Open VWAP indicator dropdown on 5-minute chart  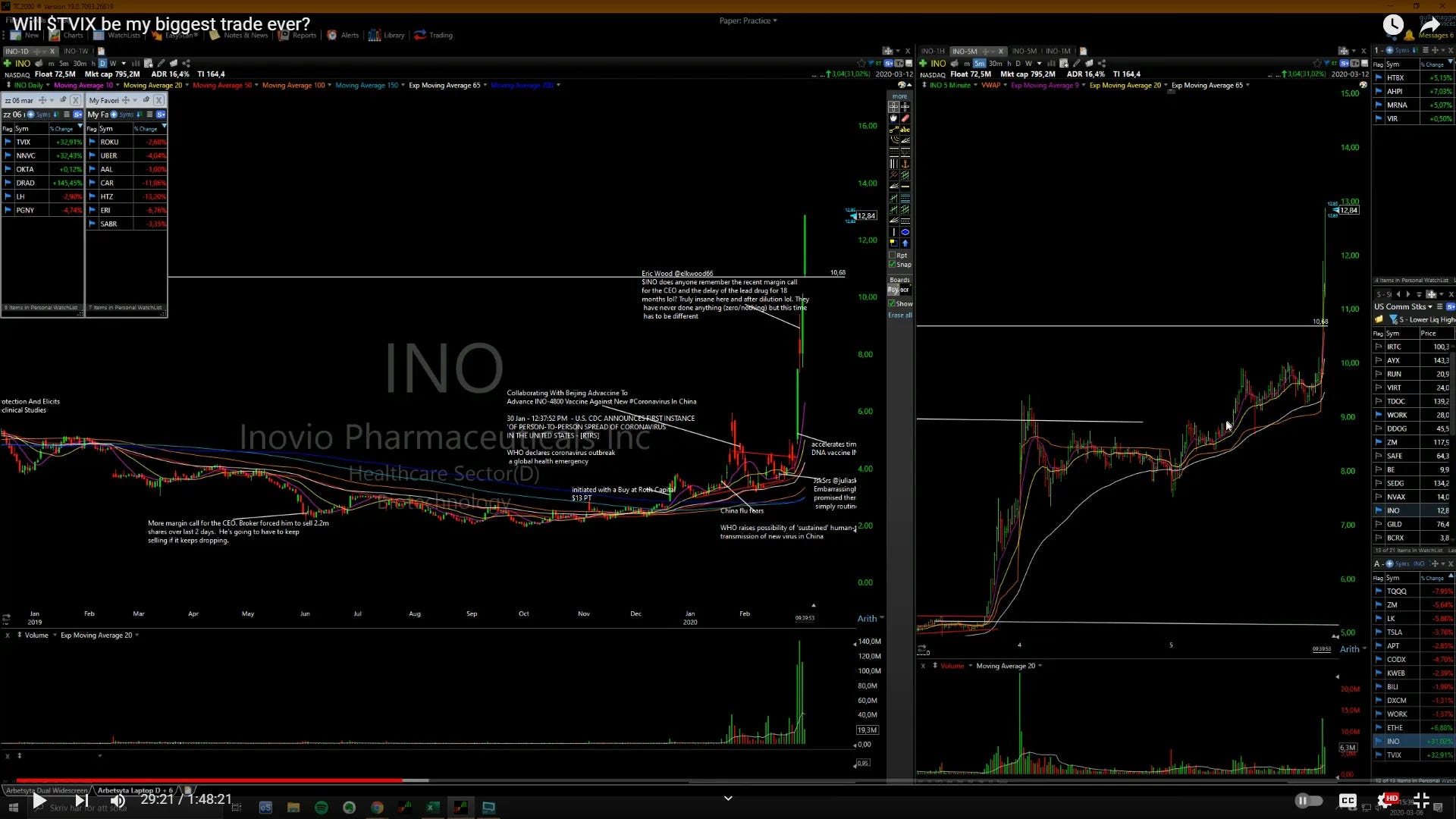(x=1006, y=85)
